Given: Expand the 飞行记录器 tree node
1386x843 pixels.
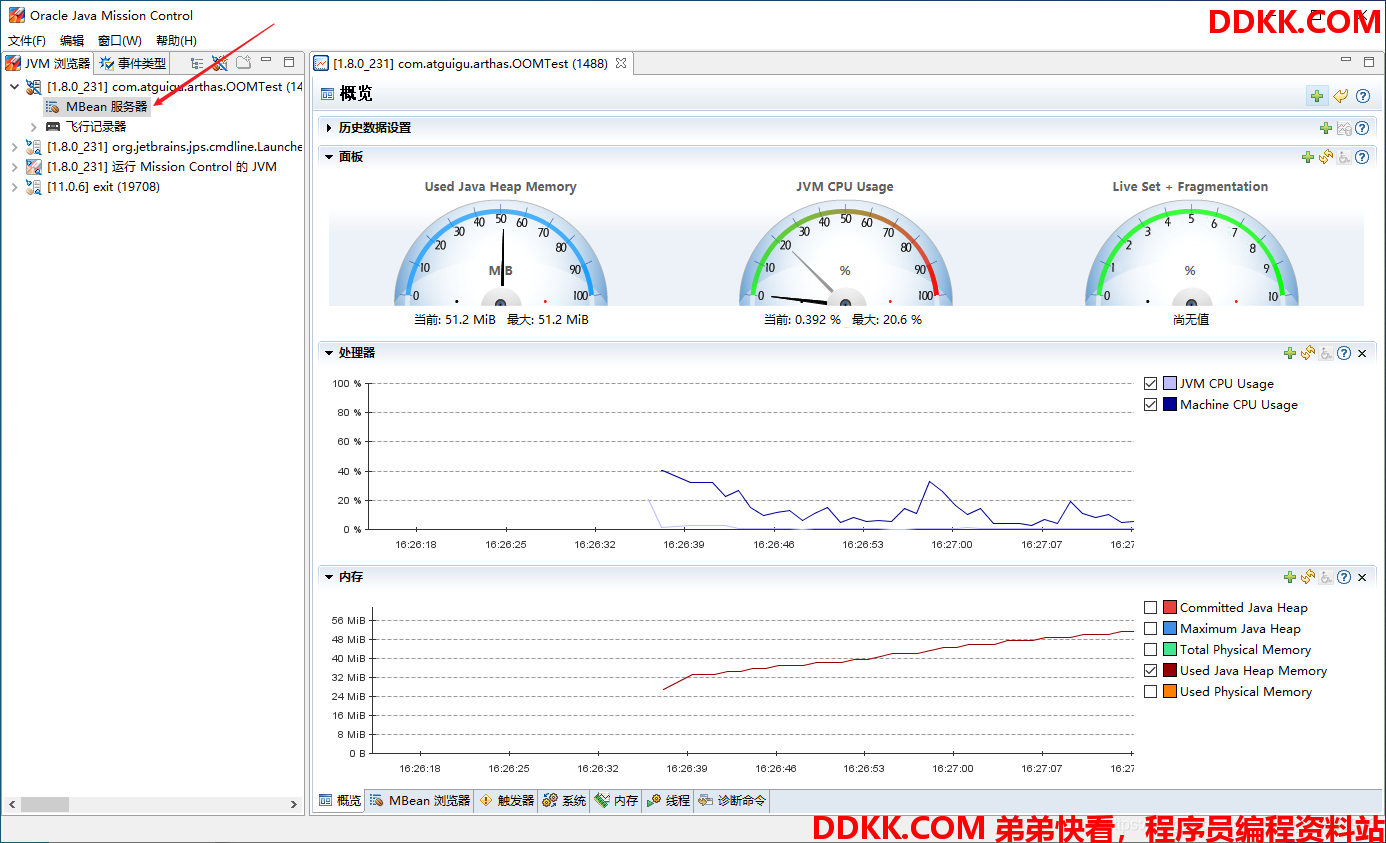Looking at the screenshot, I should pyautogui.click(x=33, y=127).
